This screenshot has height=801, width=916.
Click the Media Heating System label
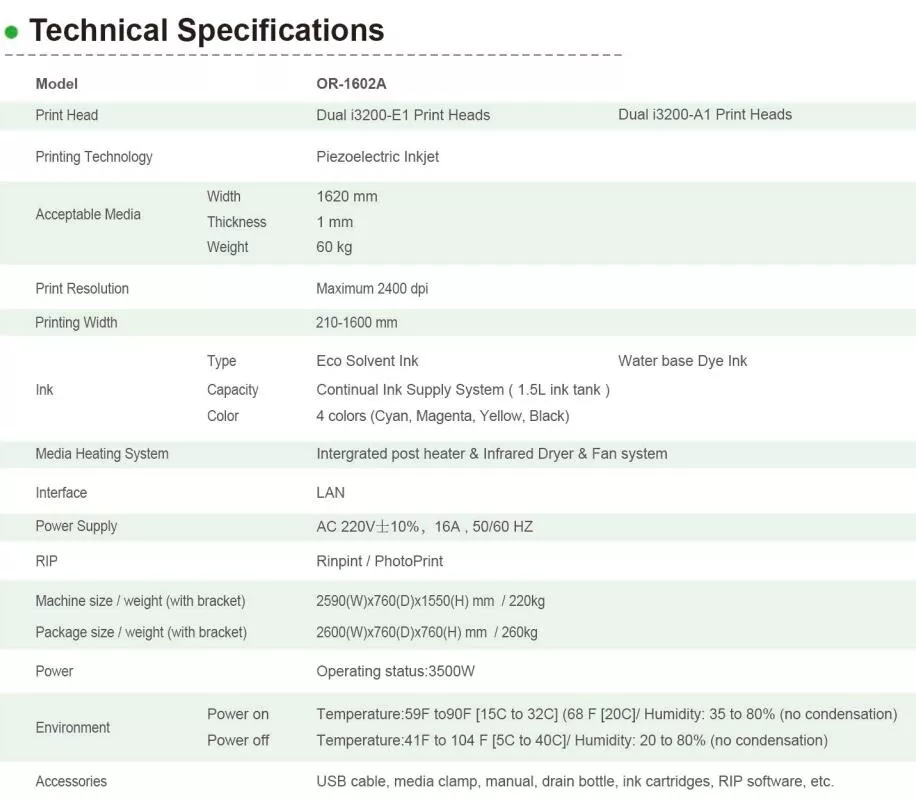pyautogui.click(x=102, y=454)
